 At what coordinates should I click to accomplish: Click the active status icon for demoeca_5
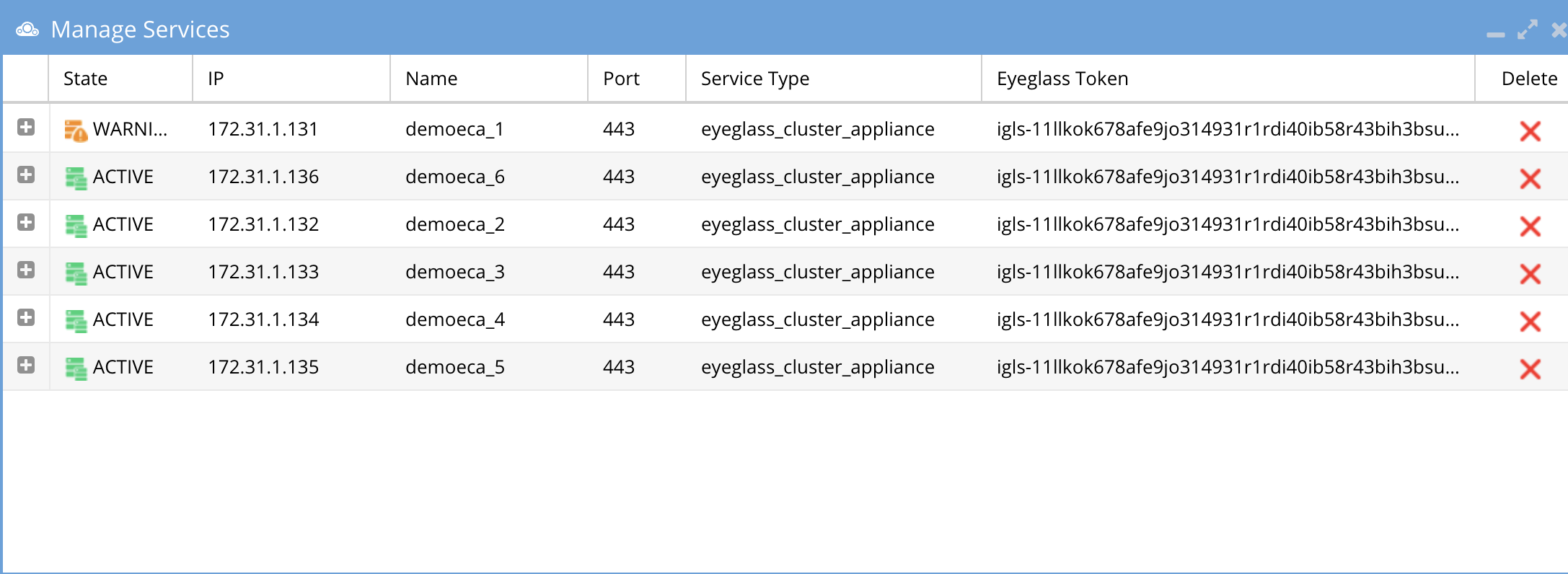(x=76, y=368)
